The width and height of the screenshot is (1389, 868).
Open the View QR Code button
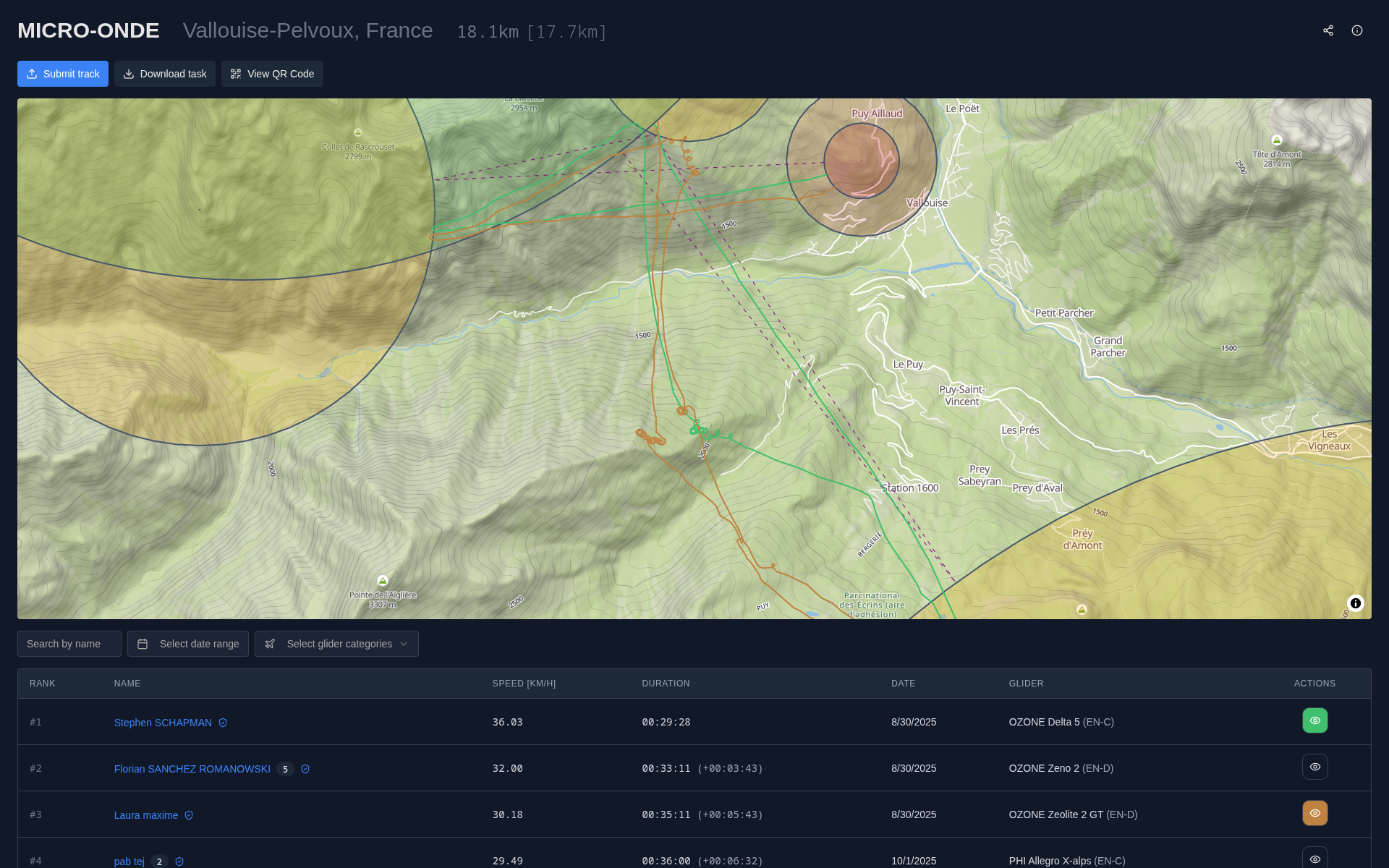272,74
